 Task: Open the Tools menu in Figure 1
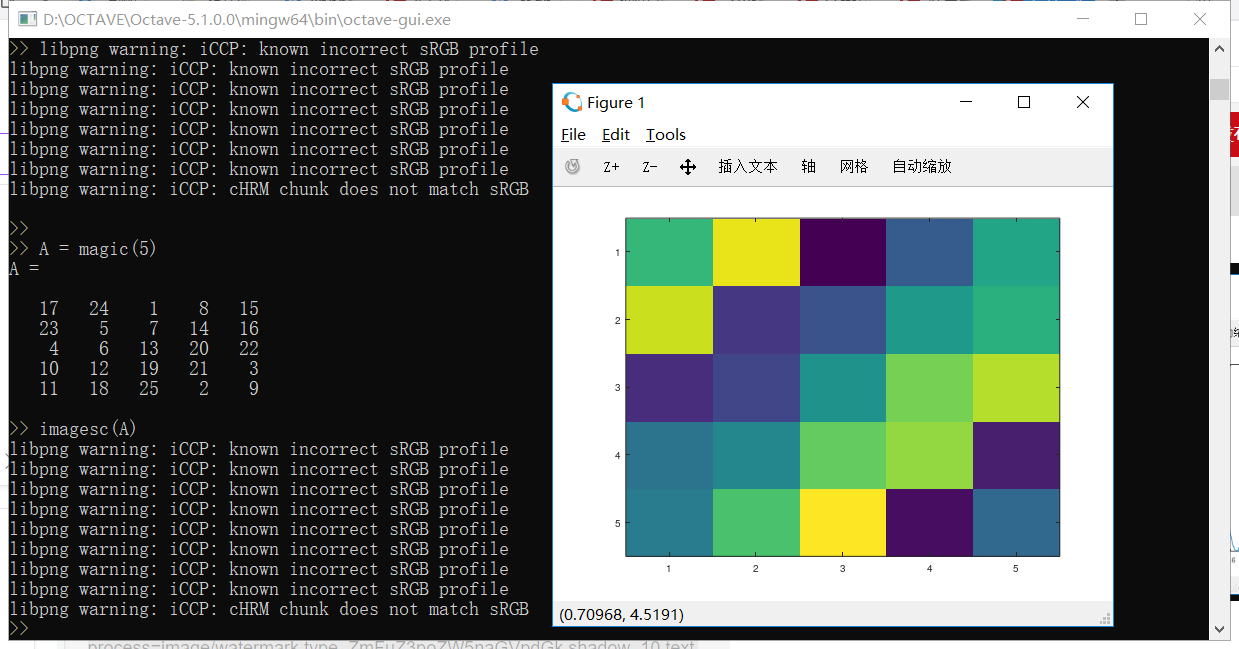[x=666, y=135]
